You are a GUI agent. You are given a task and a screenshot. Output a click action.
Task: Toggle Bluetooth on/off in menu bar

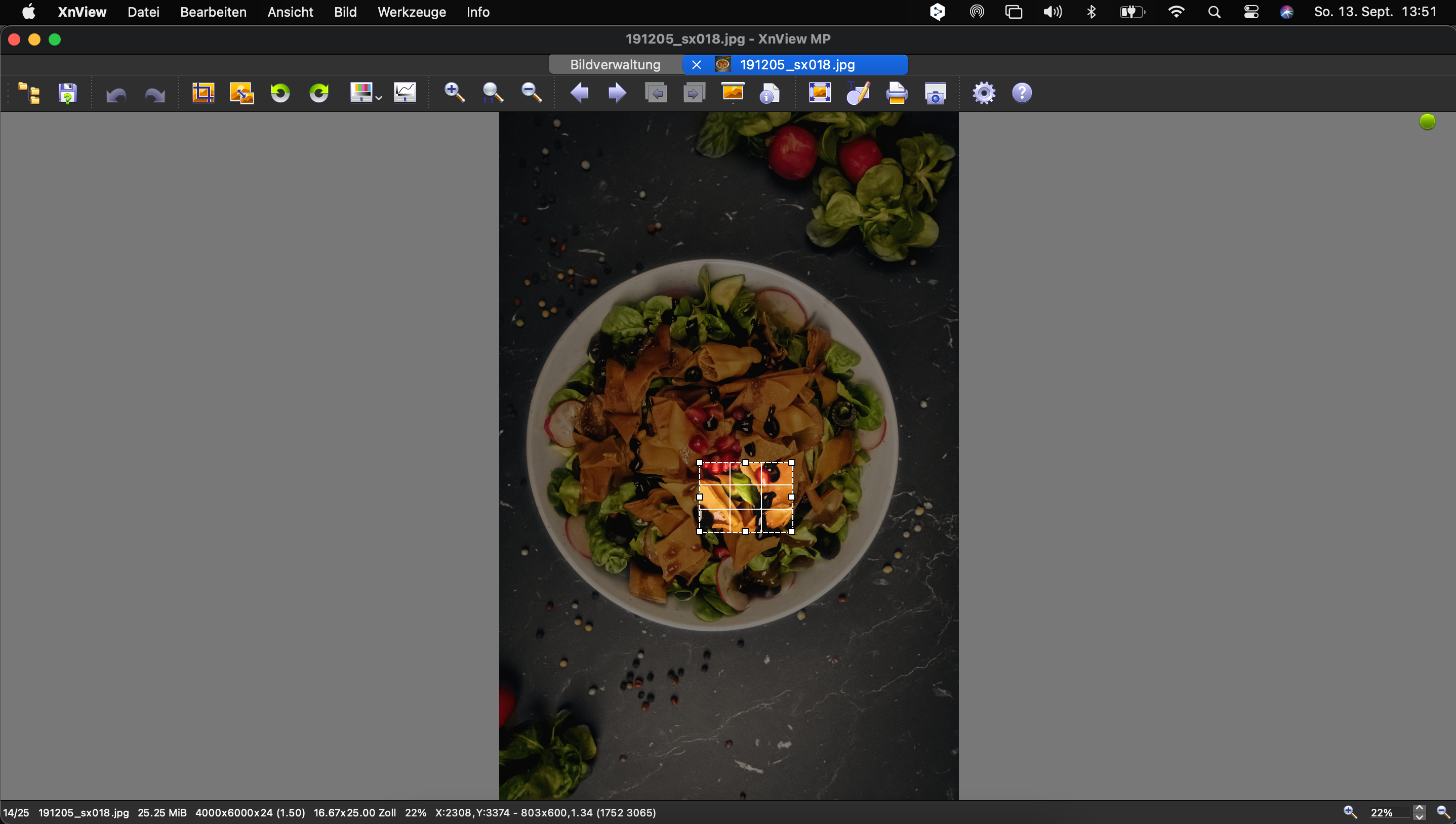[x=1091, y=11]
